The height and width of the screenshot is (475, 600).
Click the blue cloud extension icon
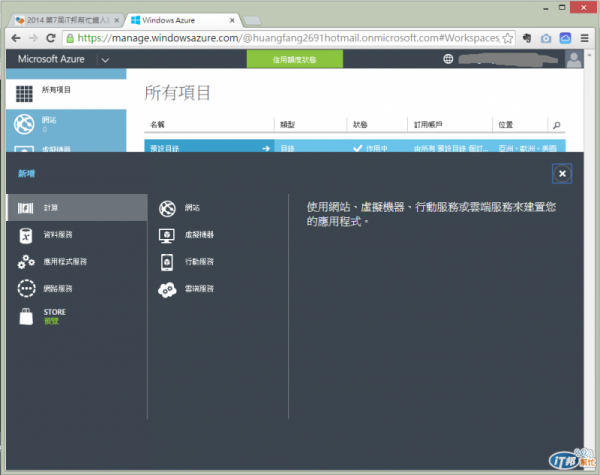pyautogui.click(x=565, y=38)
